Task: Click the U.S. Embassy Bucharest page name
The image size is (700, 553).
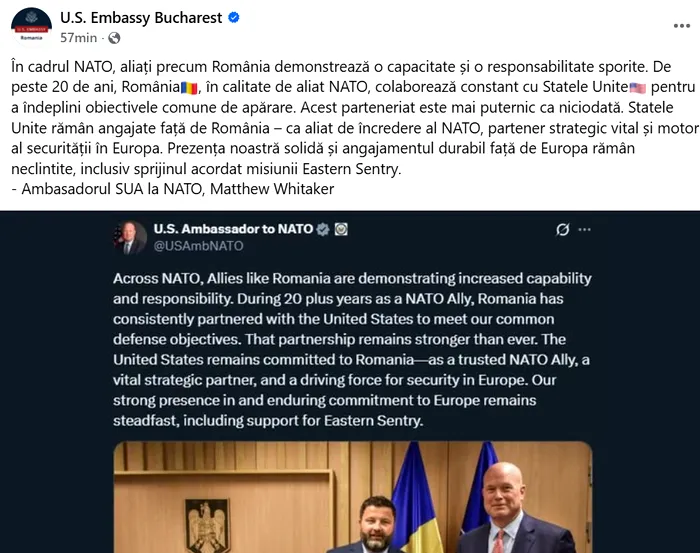Action: (141, 17)
